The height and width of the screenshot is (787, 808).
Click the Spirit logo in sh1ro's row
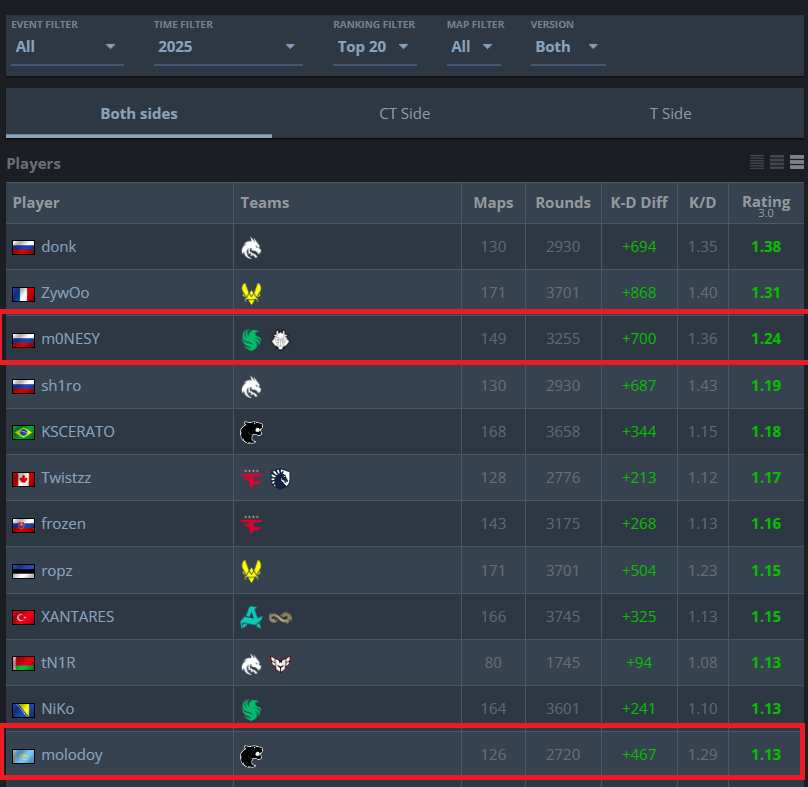coord(251,387)
